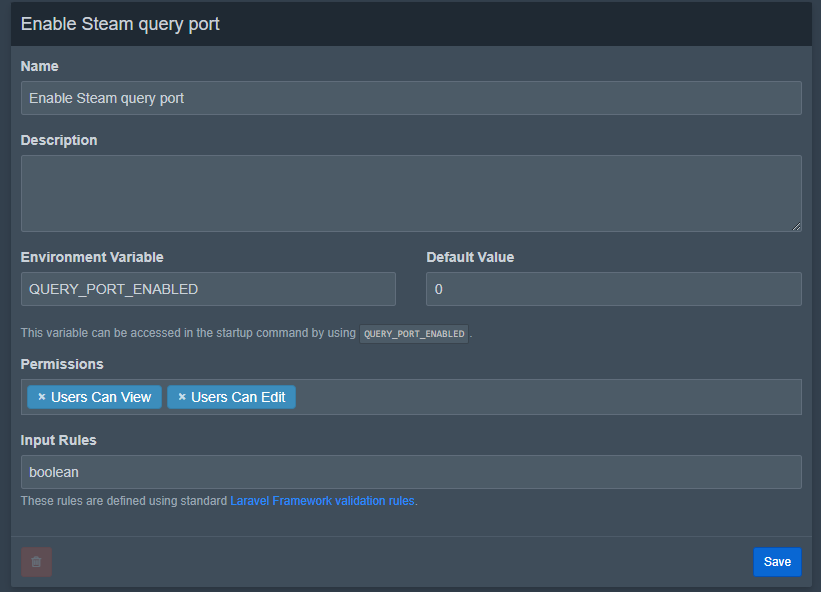Click the Default Value field
Viewport: 821px width, 592px height.
[613, 288]
